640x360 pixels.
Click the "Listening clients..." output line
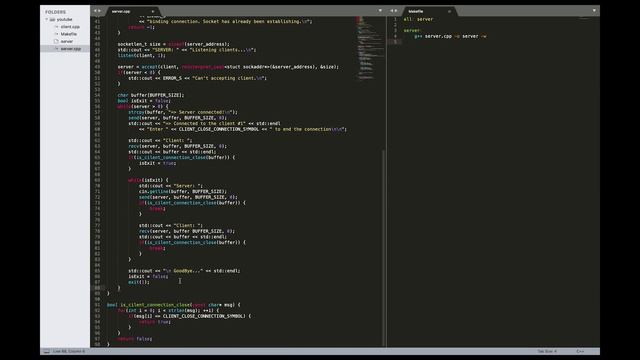[x=187, y=50]
